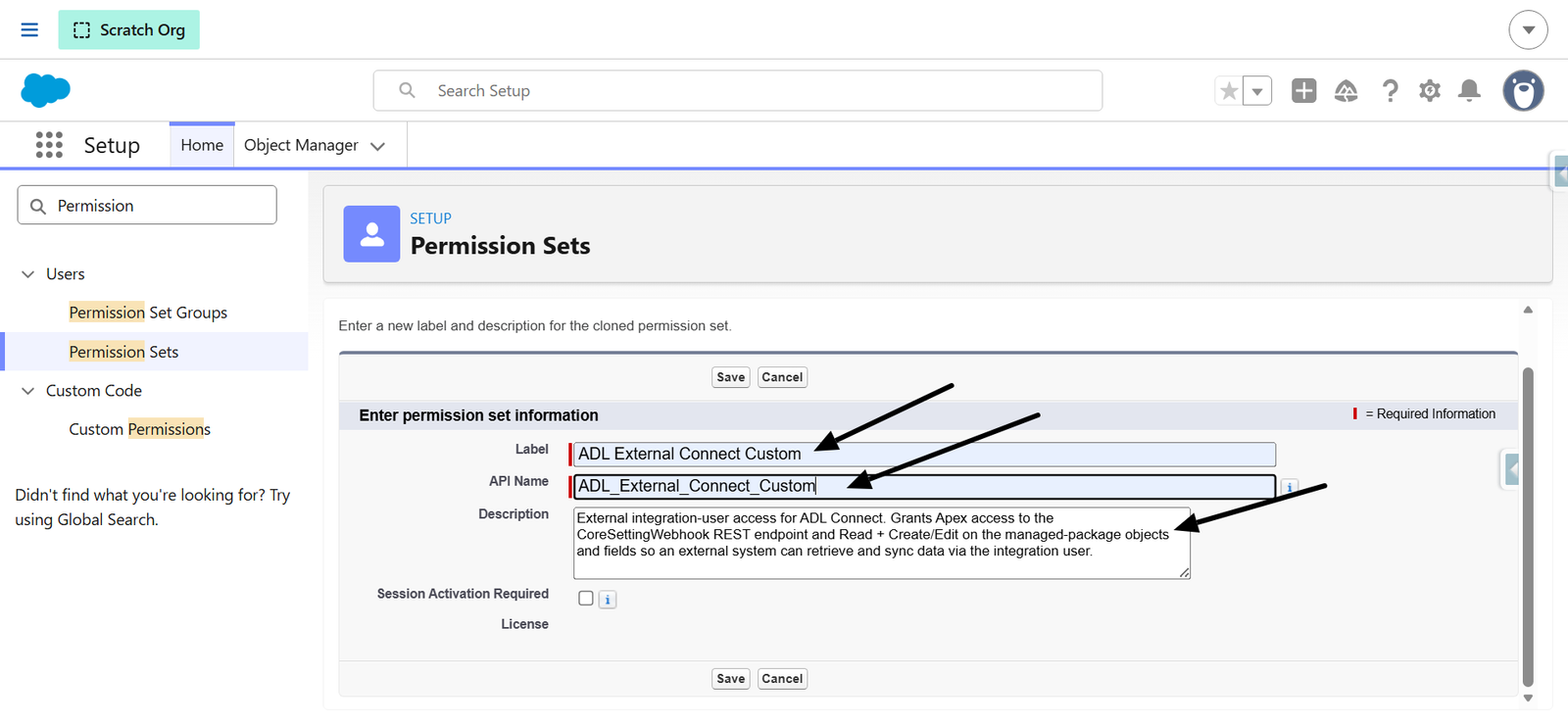Click the Salesforce cloud logo
Viewport: 1568px width, 725px height.
point(45,90)
